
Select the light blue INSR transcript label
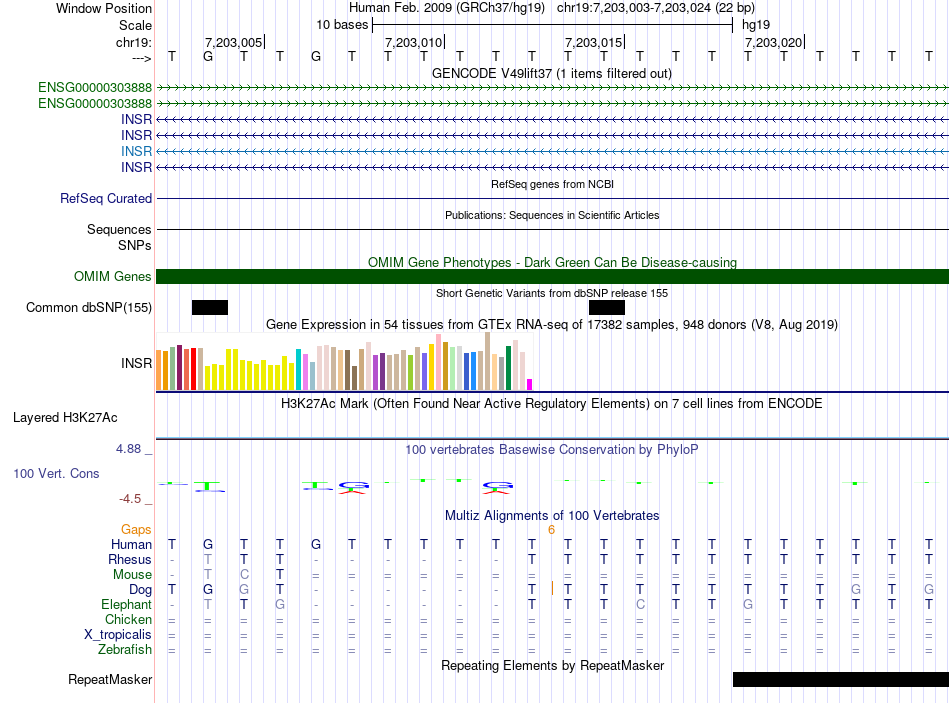[137, 151]
